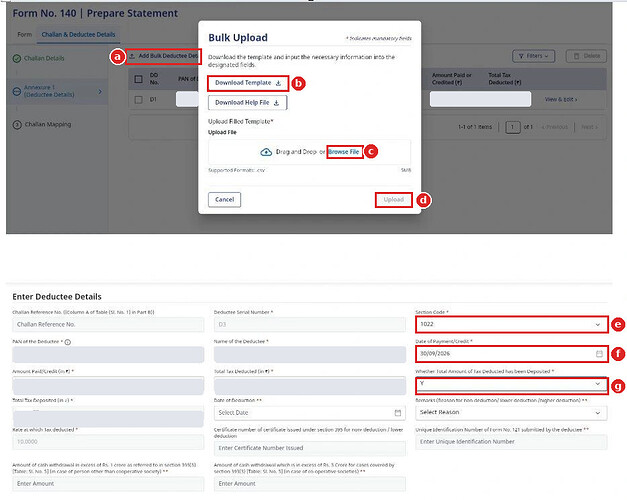This screenshot has height=500, width=627.
Task: Click the download arrow icon on Download Template
Action: [278, 83]
